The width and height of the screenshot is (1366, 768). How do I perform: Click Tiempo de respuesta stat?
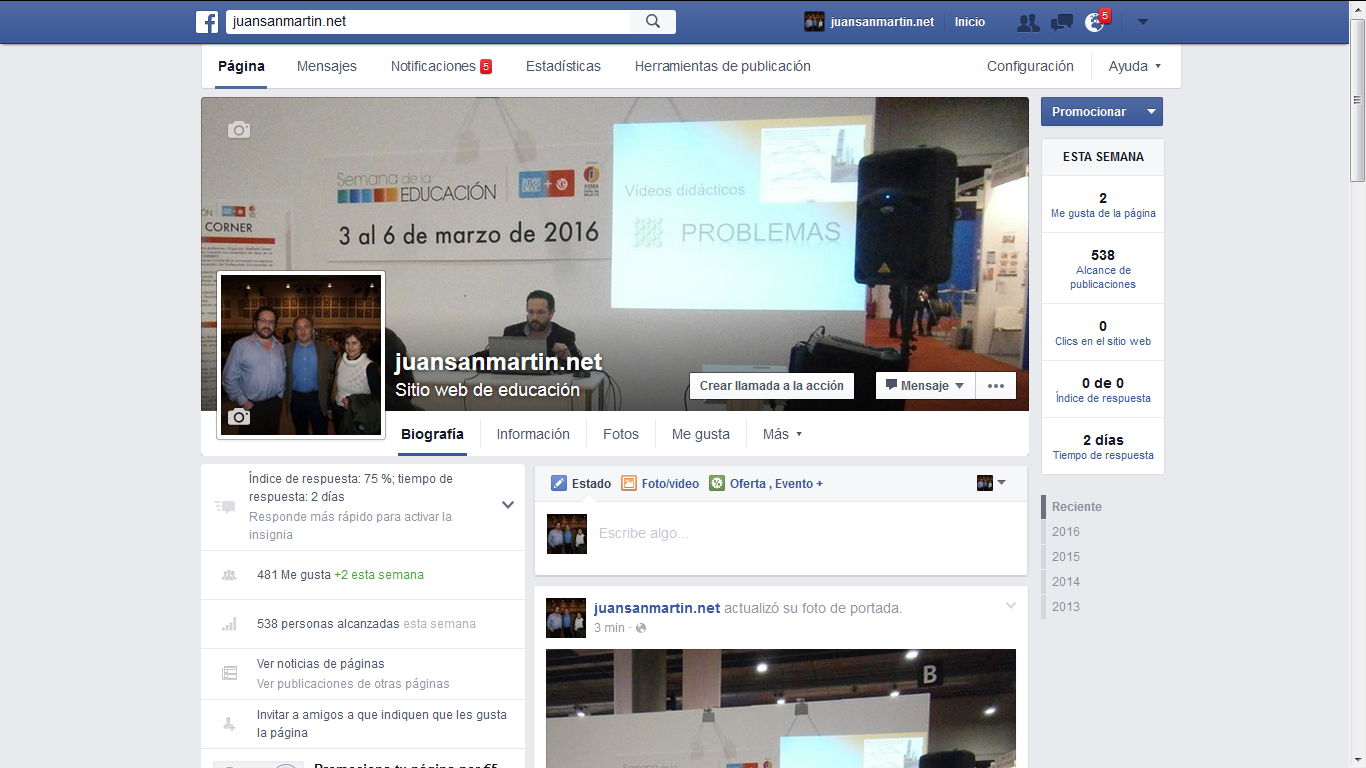[1103, 446]
